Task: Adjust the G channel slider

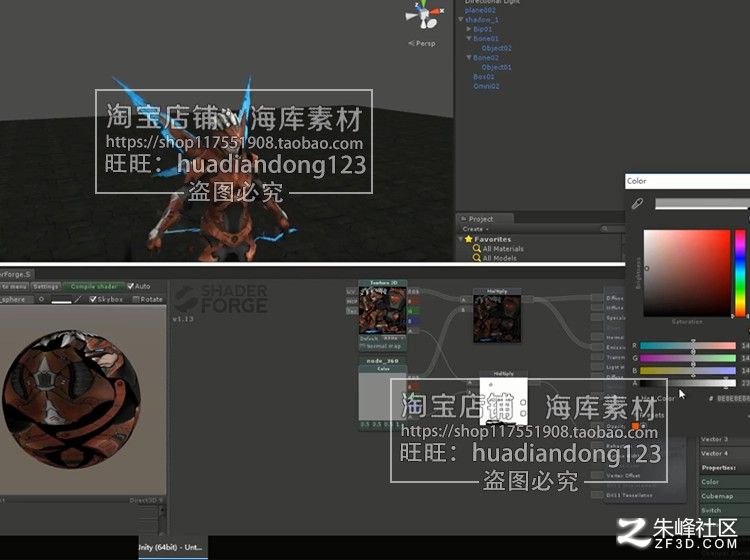Action: tap(687, 358)
